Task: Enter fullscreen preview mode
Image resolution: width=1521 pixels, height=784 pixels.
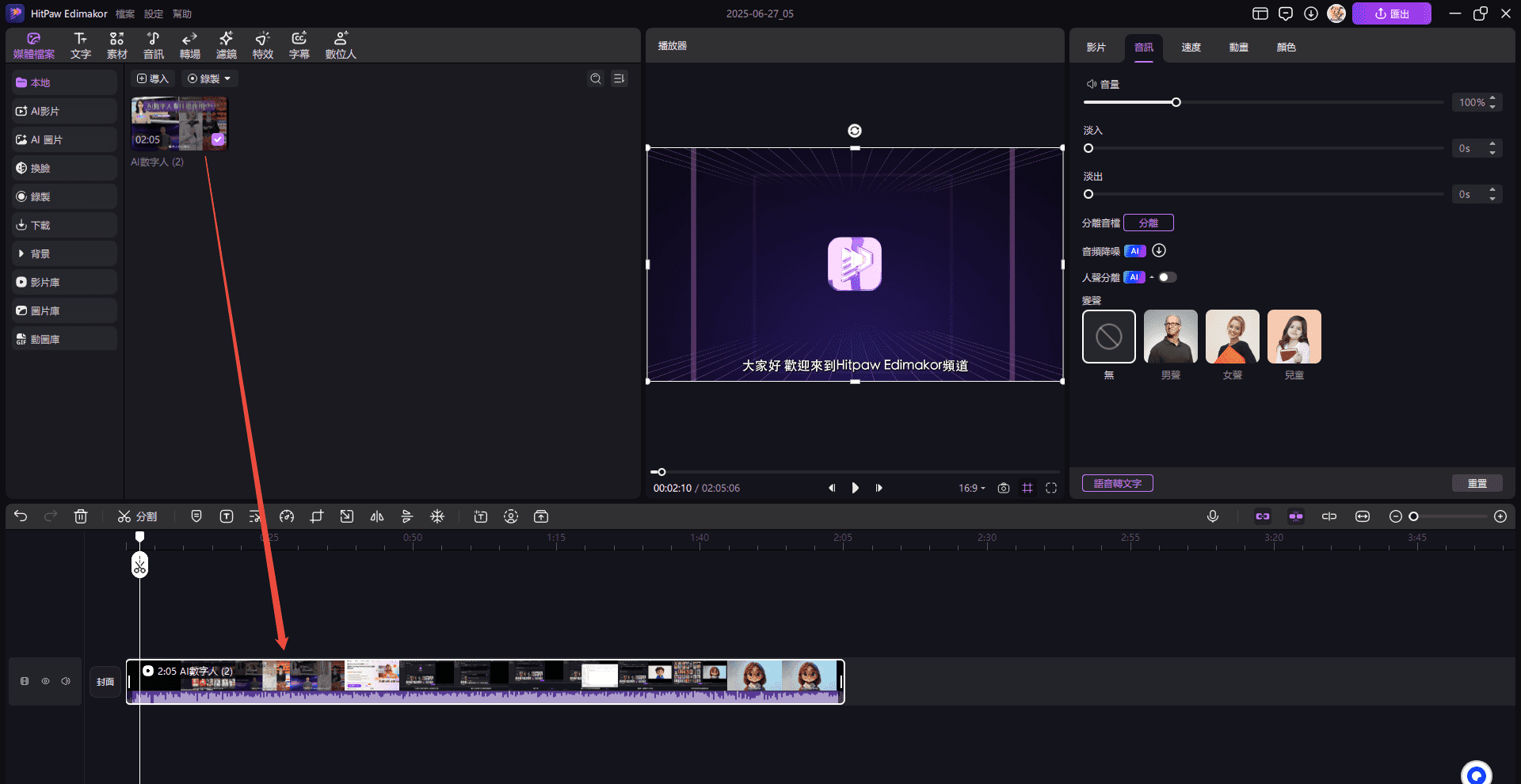Action: point(1051,488)
